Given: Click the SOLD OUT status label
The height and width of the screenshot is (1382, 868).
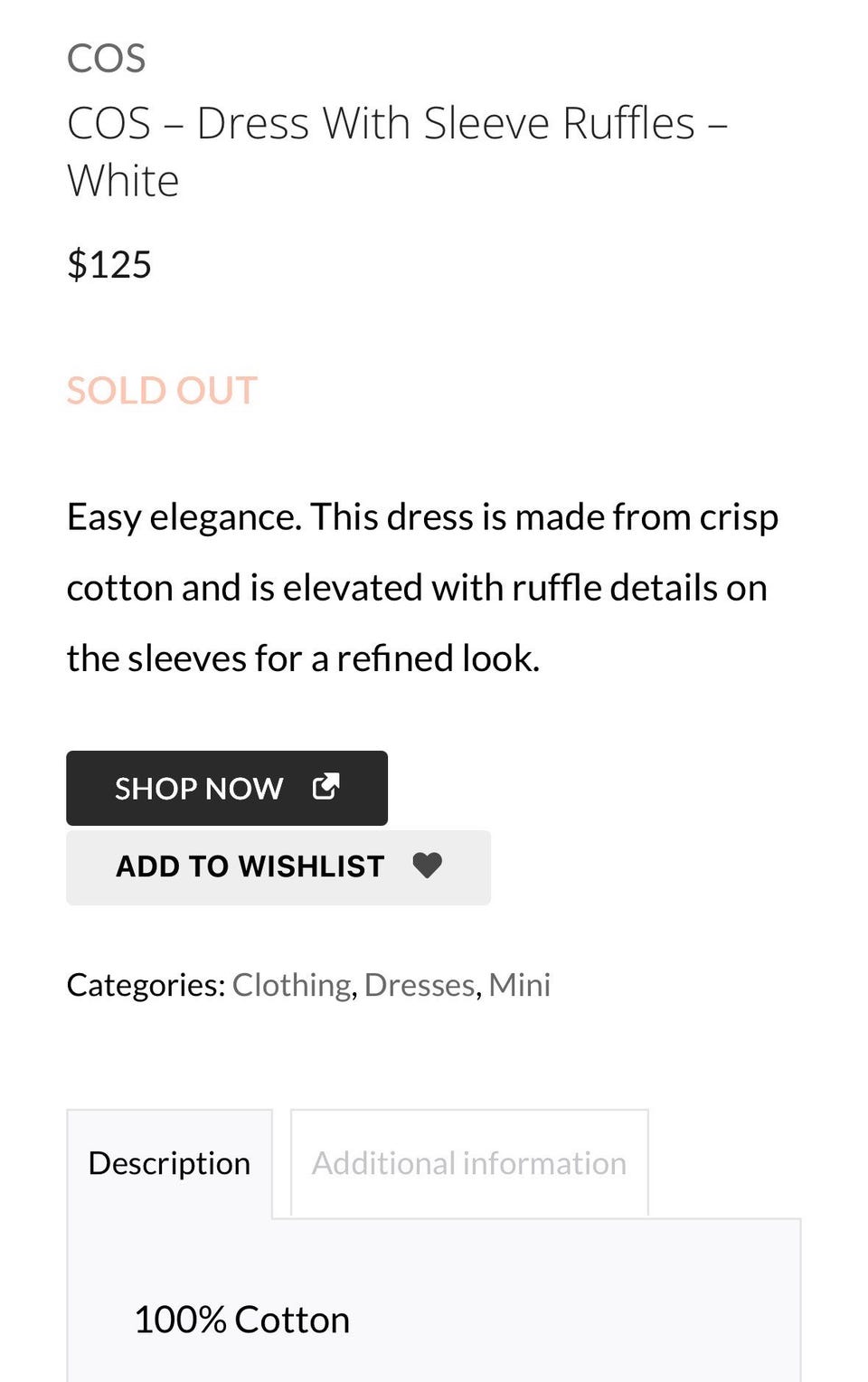Looking at the screenshot, I should tap(162, 391).
